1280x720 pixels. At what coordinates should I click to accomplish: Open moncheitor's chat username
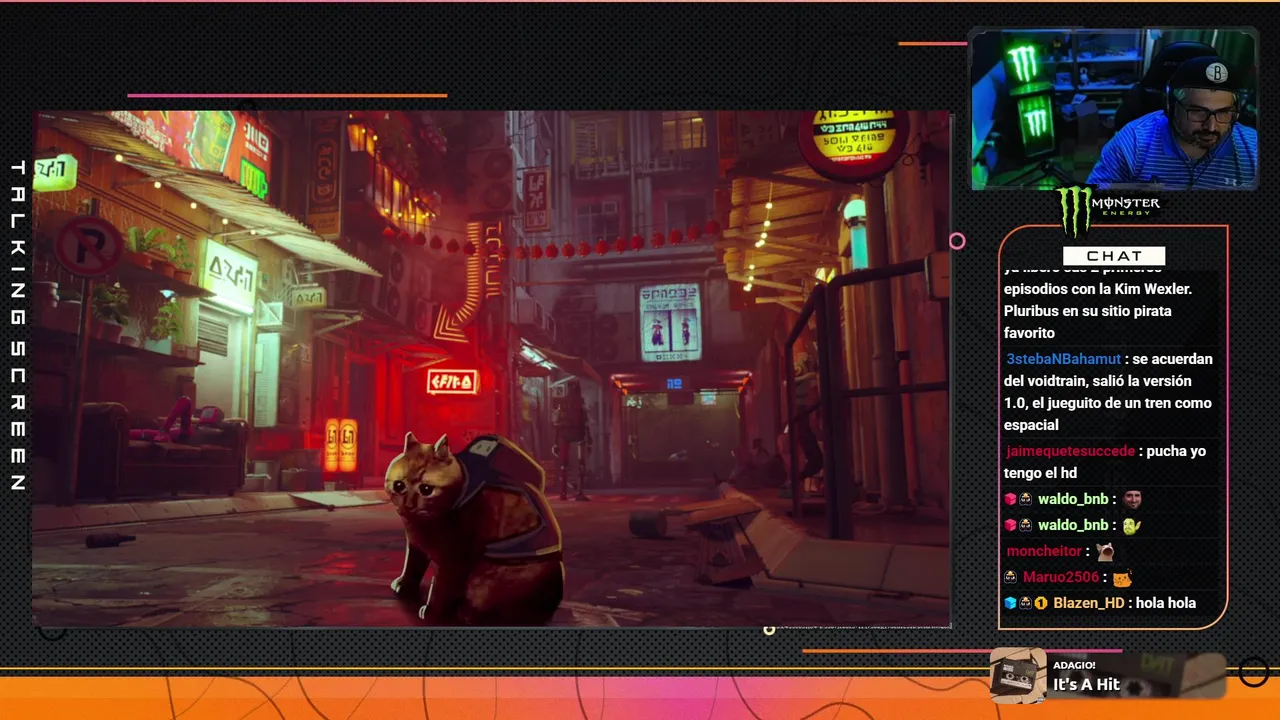tap(1044, 551)
